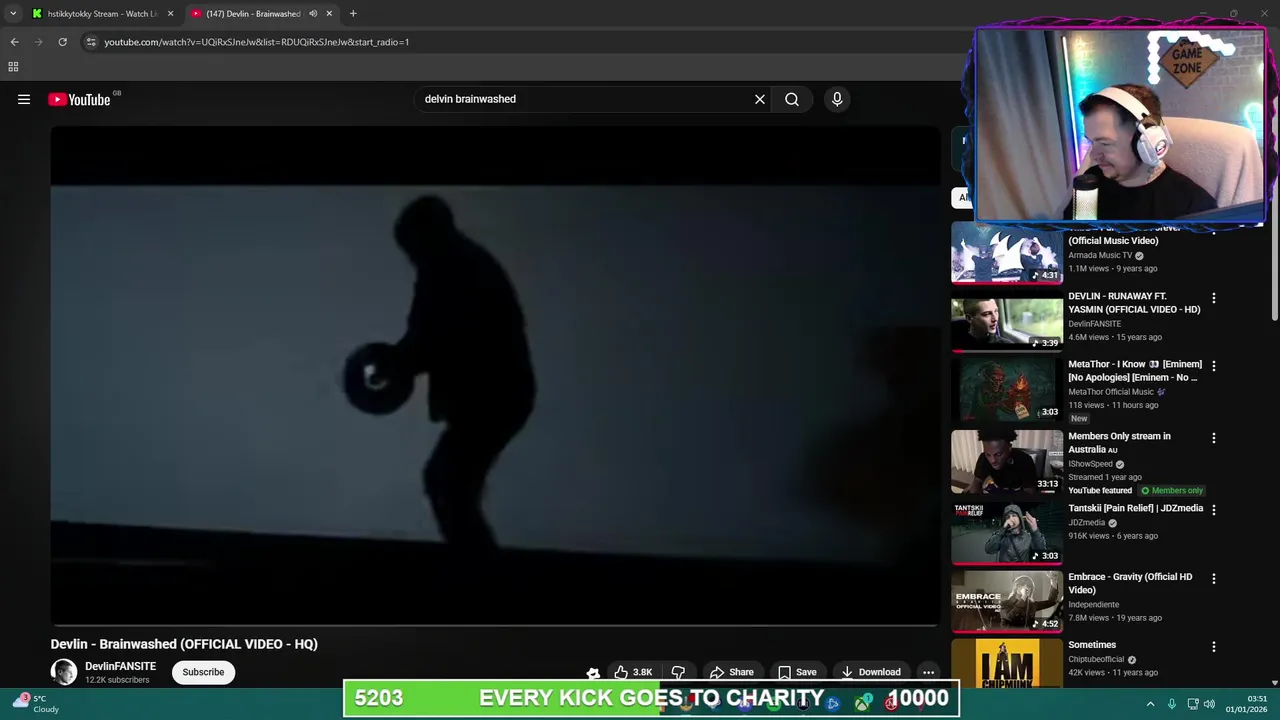The height and width of the screenshot is (720, 1280).
Task: Open the YouTube hamburger guide menu
Action: pos(24,99)
